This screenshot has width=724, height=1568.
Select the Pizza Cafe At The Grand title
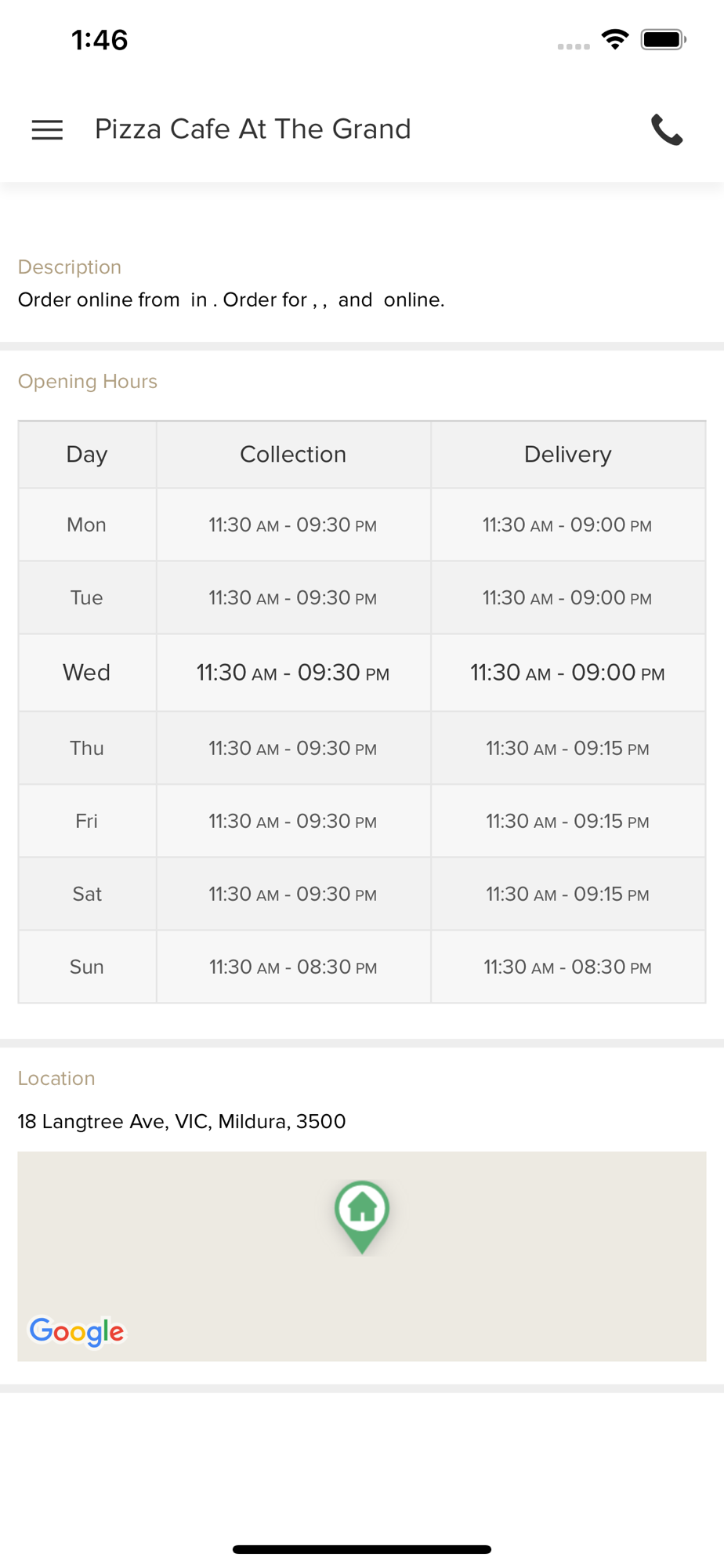click(x=252, y=129)
